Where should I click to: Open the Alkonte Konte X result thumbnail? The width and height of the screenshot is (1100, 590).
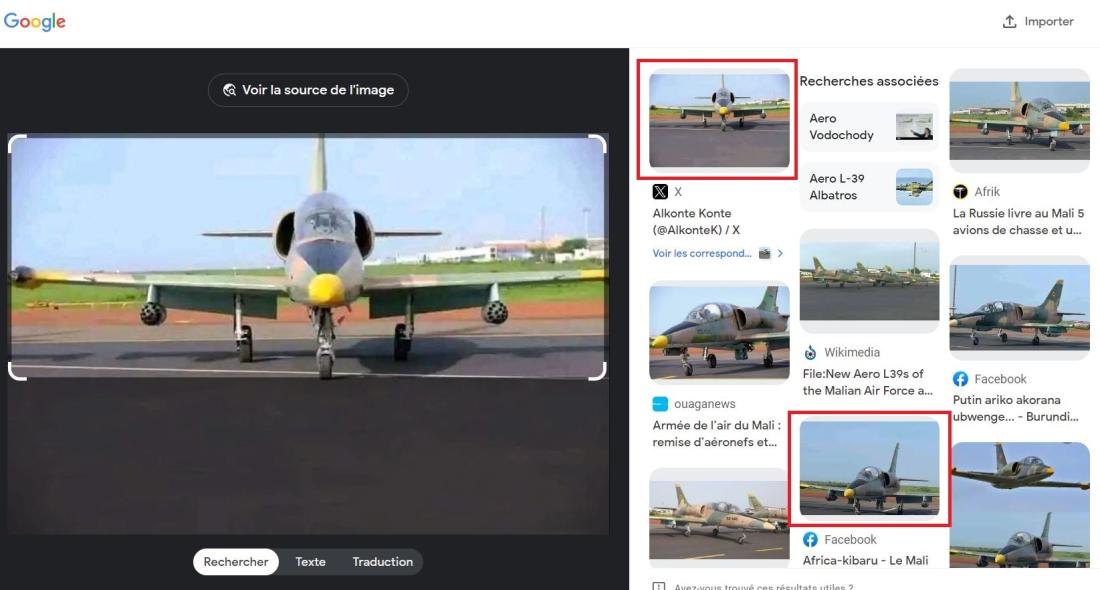(x=719, y=120)
